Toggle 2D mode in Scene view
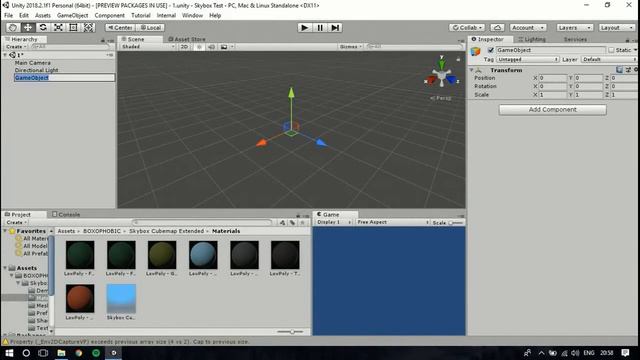 tap(184, 47)
